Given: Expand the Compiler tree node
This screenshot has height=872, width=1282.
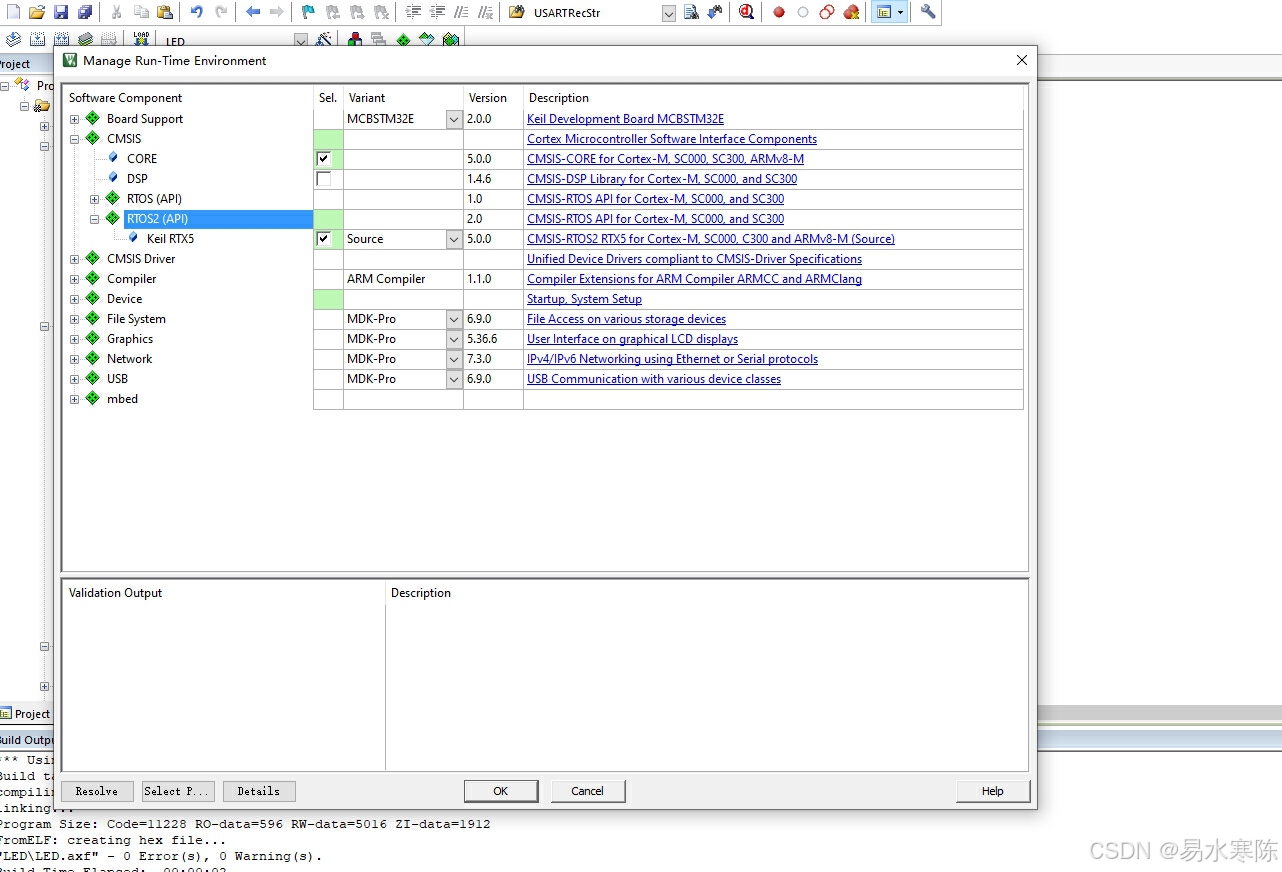Looking at the screenshot, I should point(74,279).
